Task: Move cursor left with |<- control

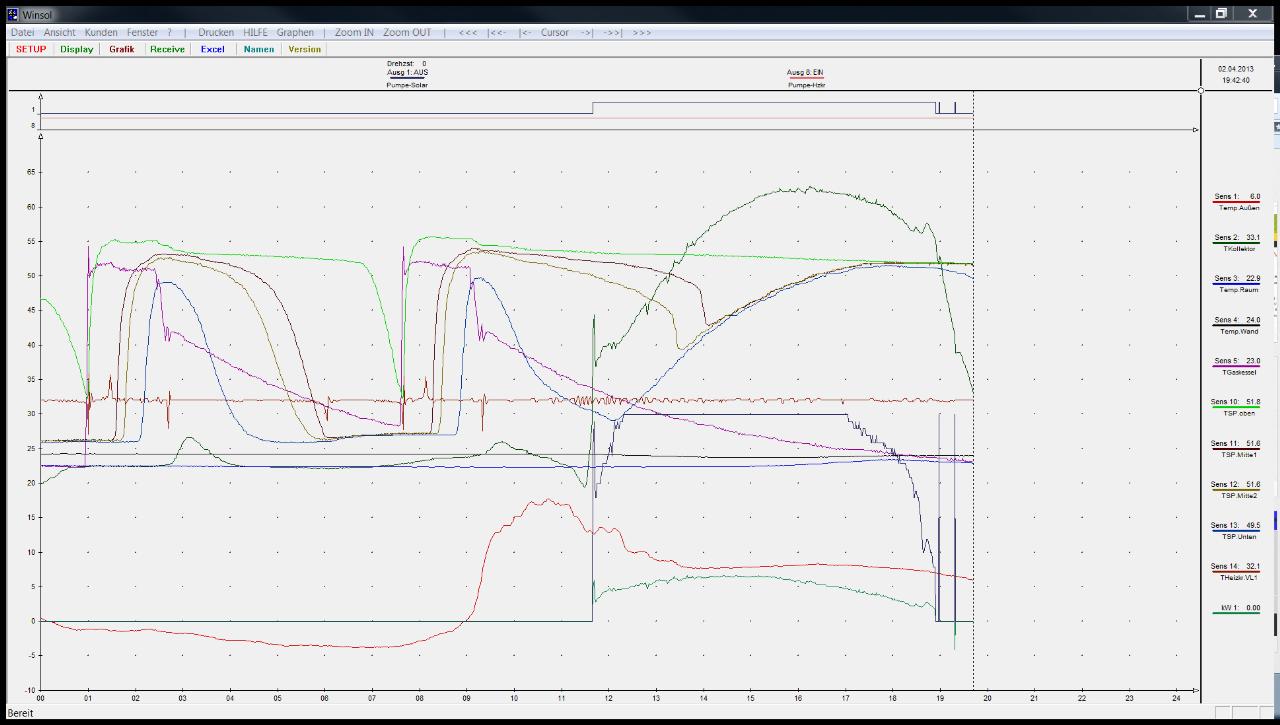Action: point(526,32)
